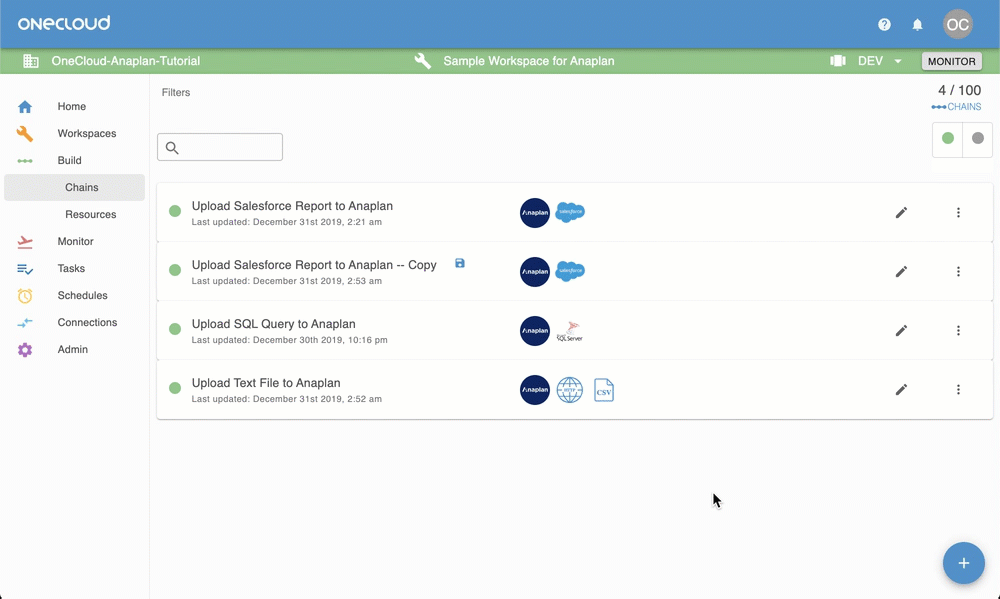1000x599 pixels.
Task: Click the save disk icon on Copy chain
Action: point(460,263)
